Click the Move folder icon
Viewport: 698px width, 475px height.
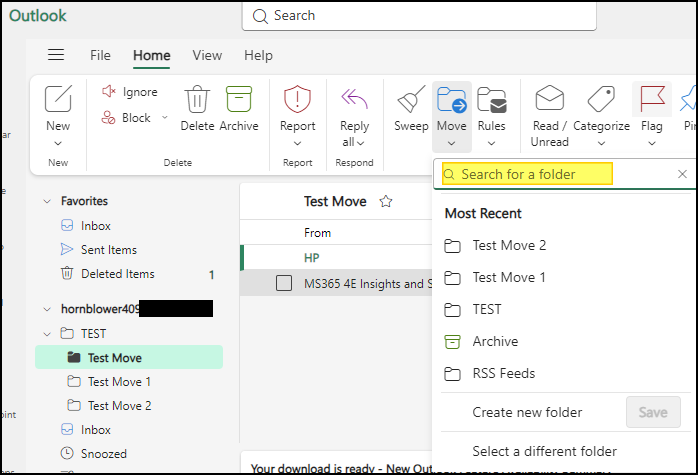click(451, 100)
